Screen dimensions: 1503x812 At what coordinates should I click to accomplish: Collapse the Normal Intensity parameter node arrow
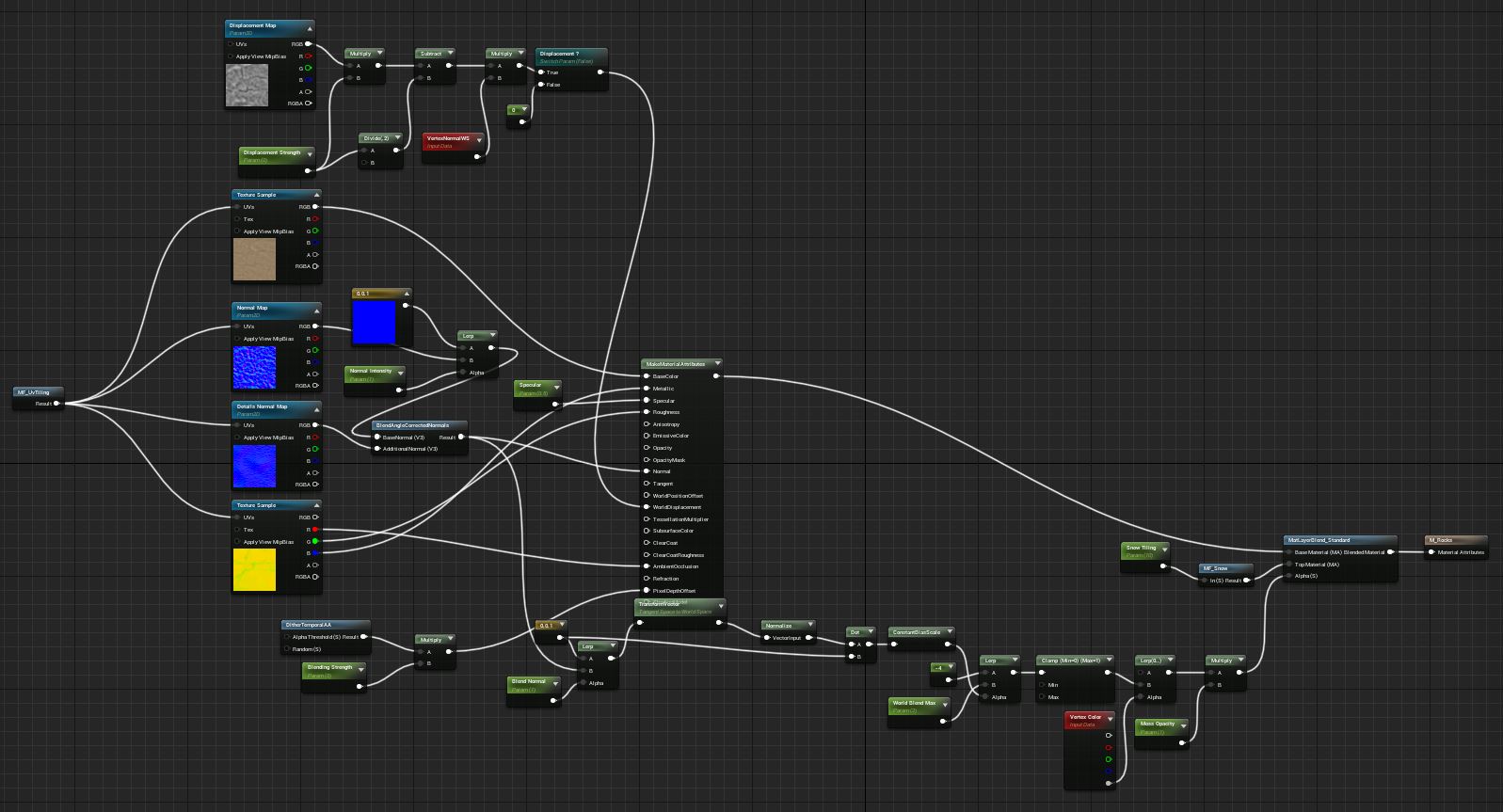(400, 372)
